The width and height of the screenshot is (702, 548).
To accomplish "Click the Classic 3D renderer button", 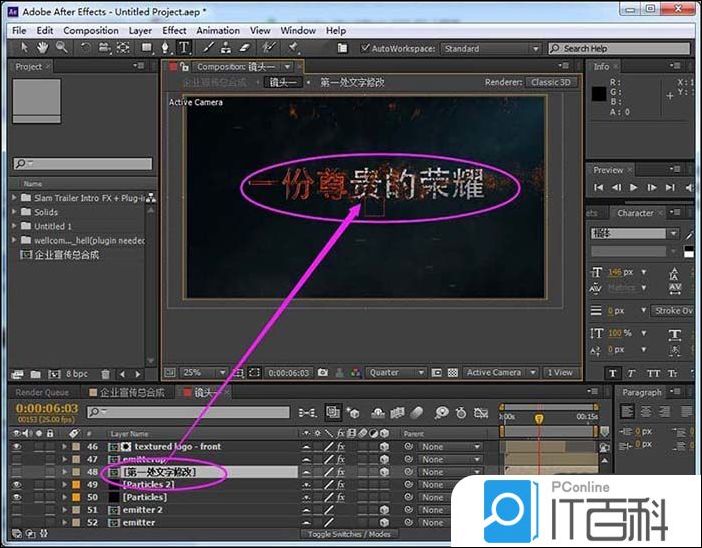I will [x=552, y=83].
